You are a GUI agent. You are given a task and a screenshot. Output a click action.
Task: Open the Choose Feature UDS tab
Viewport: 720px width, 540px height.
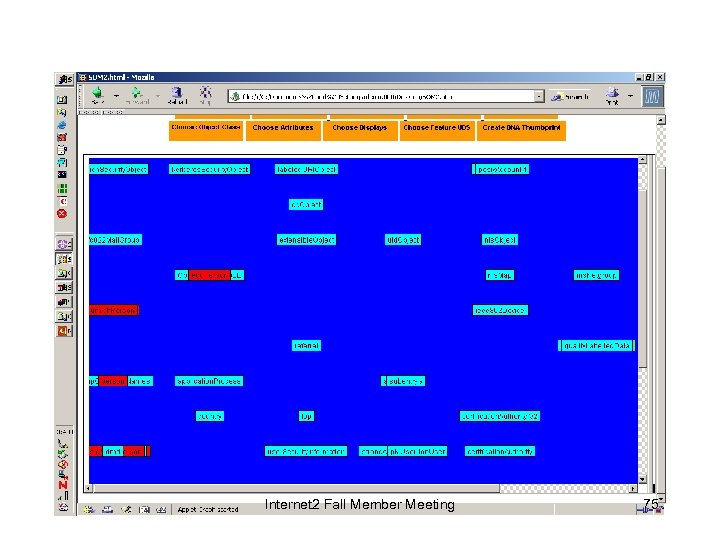[437, 130]
